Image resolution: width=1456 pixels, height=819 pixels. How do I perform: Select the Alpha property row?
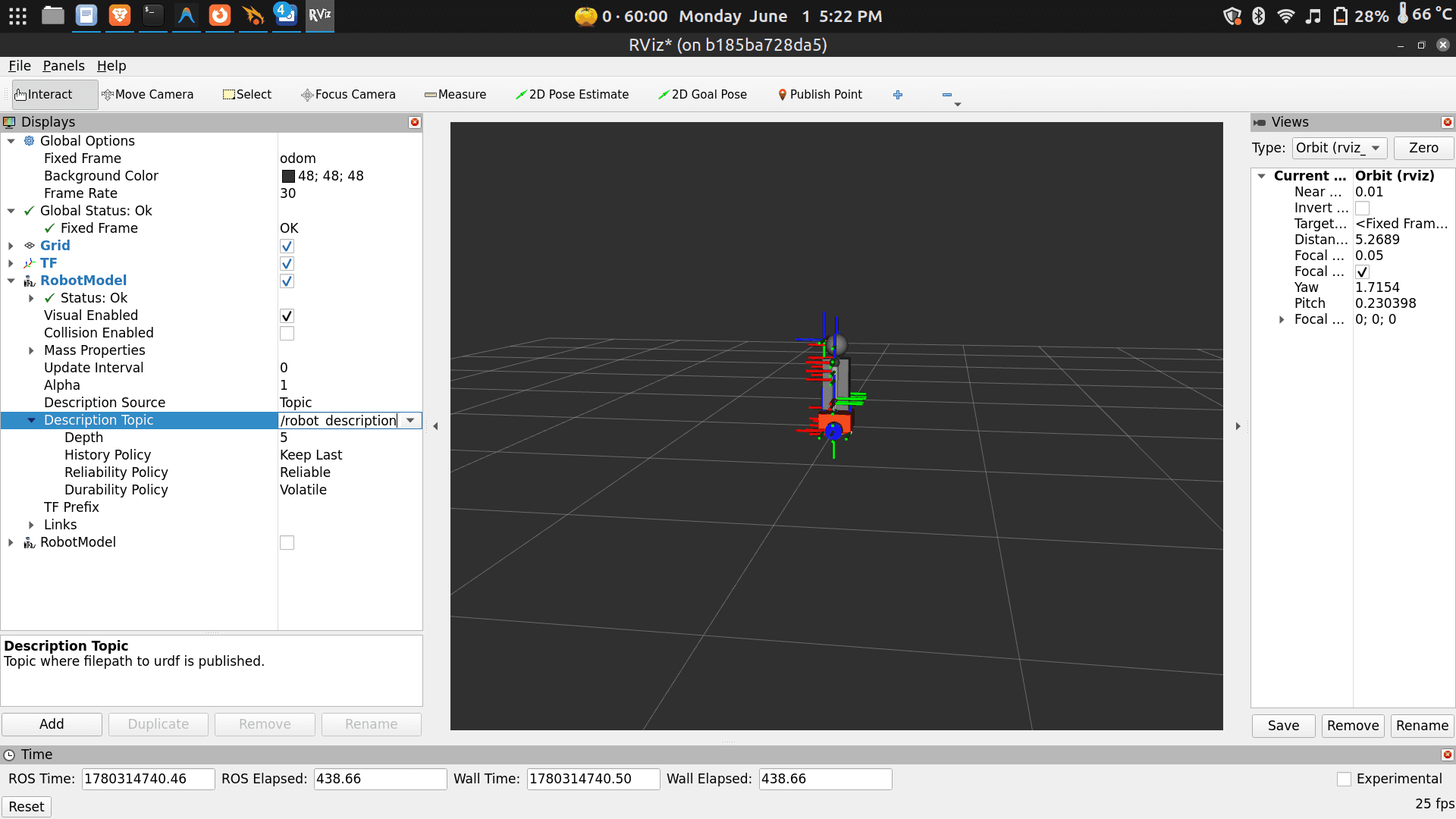click(x=212, y=385)
